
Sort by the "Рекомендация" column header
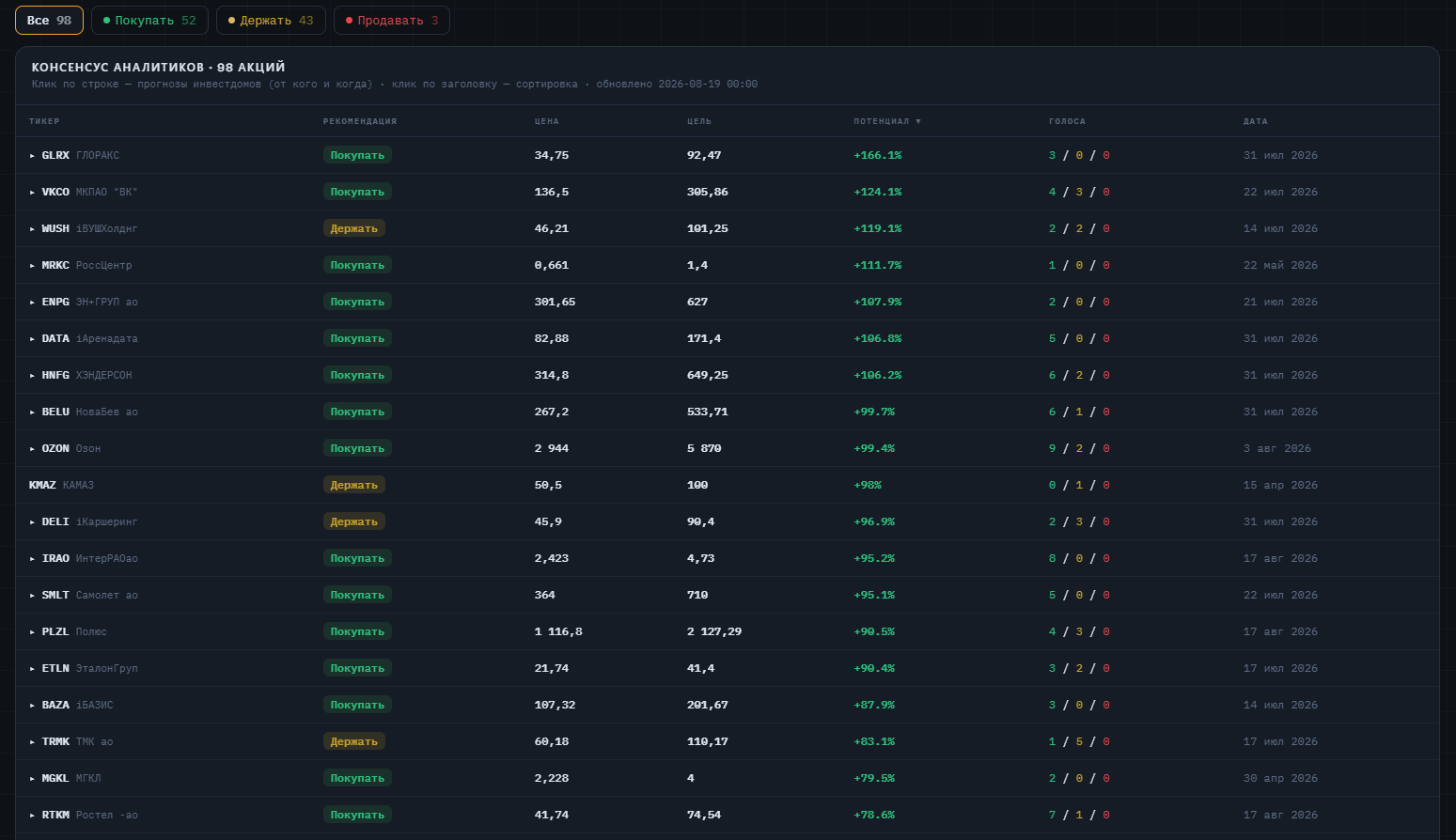click(360, 121)
